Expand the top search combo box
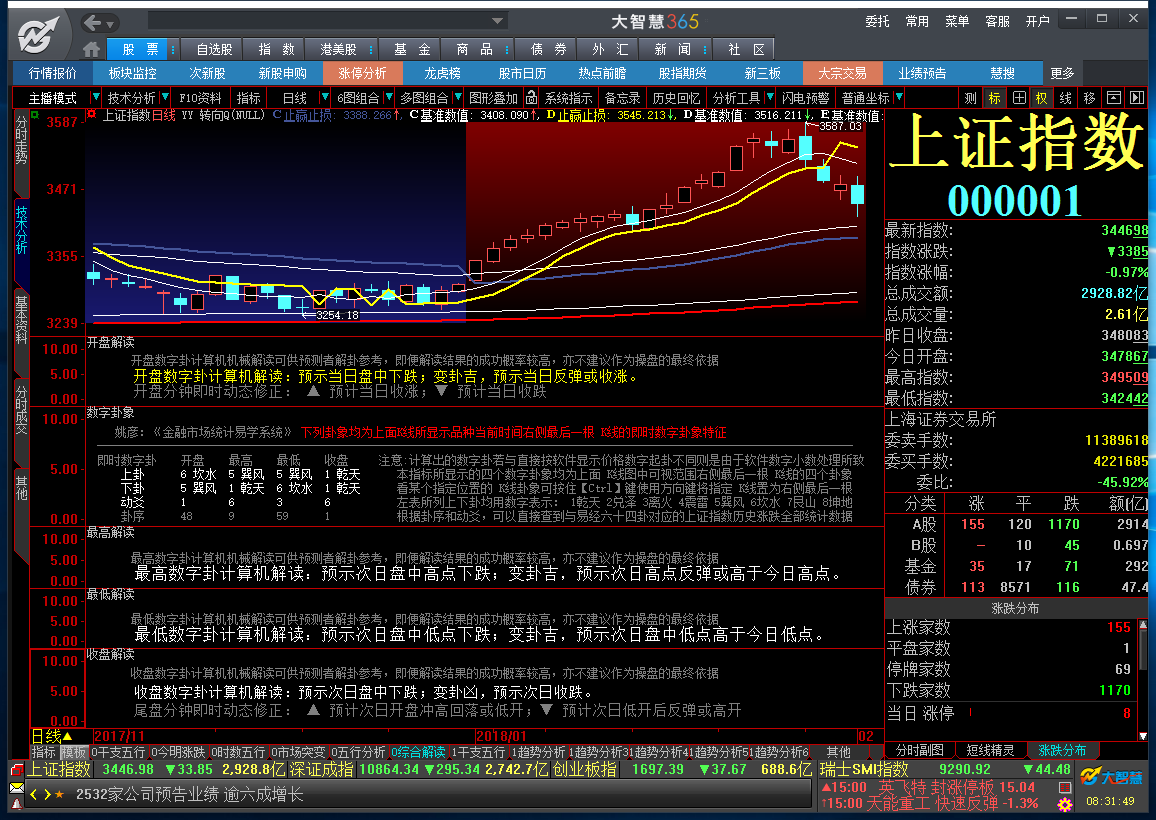Viewport: 1156px width, 820px height. (x=498, y=21)
